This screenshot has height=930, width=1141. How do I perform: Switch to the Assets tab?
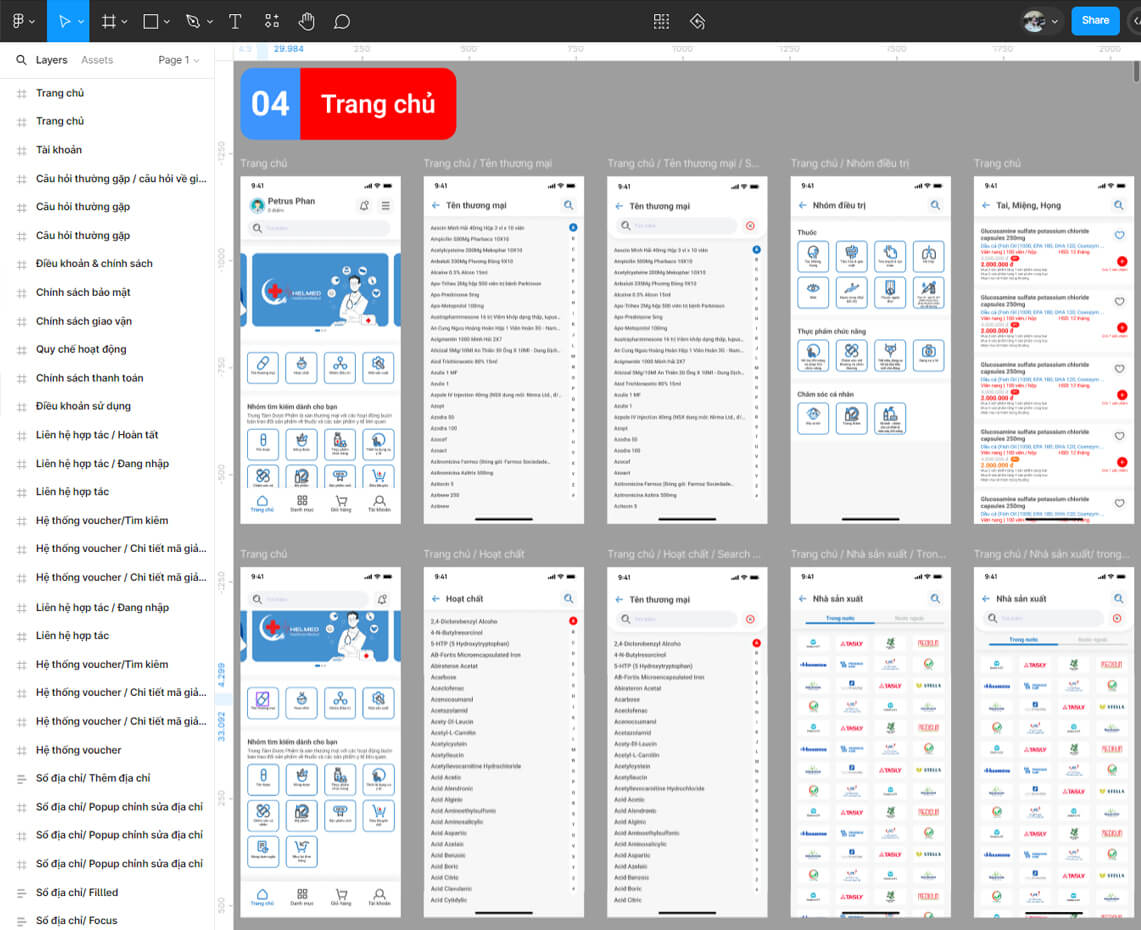(97, 60)
